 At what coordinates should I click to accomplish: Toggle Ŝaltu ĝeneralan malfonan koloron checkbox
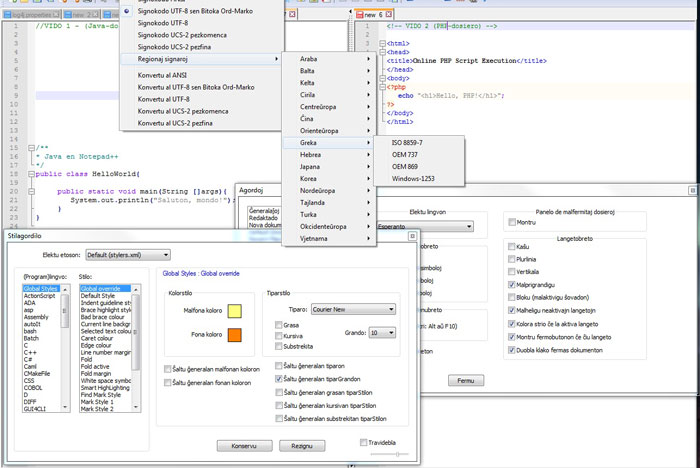coord(167,369)
